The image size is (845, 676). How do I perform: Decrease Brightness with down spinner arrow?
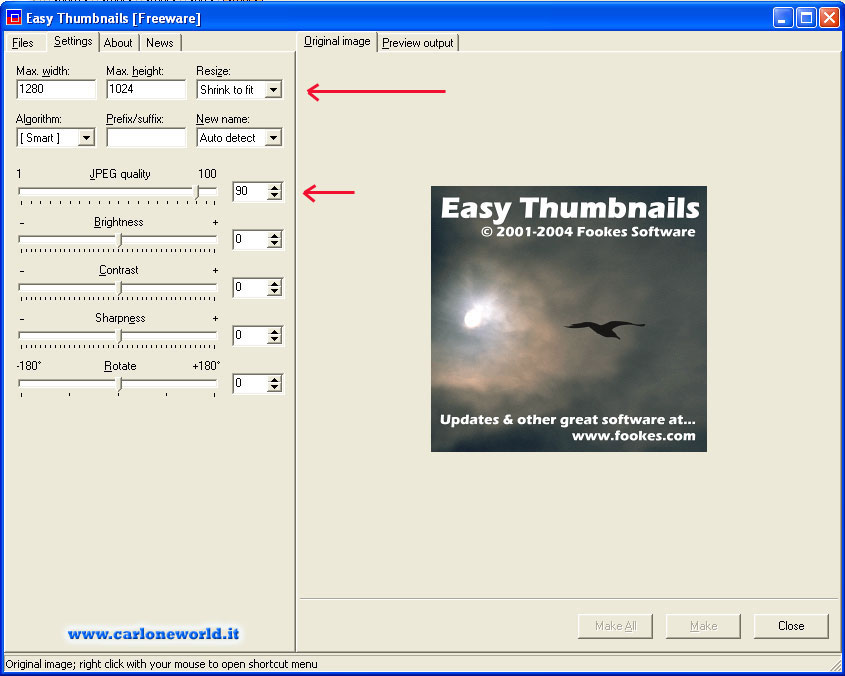tap(275, 243)
